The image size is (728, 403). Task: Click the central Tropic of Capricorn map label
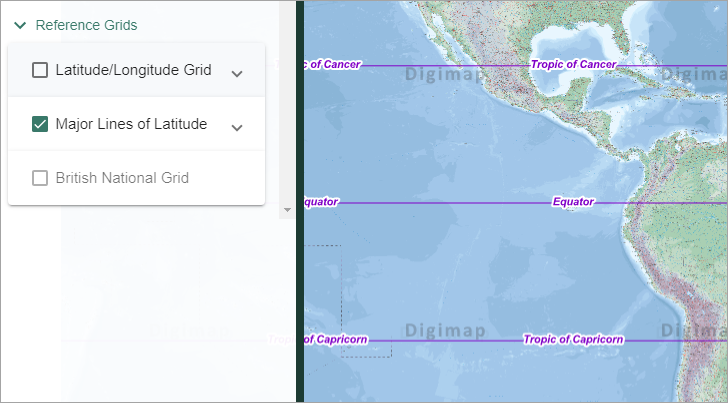[573, 339]
